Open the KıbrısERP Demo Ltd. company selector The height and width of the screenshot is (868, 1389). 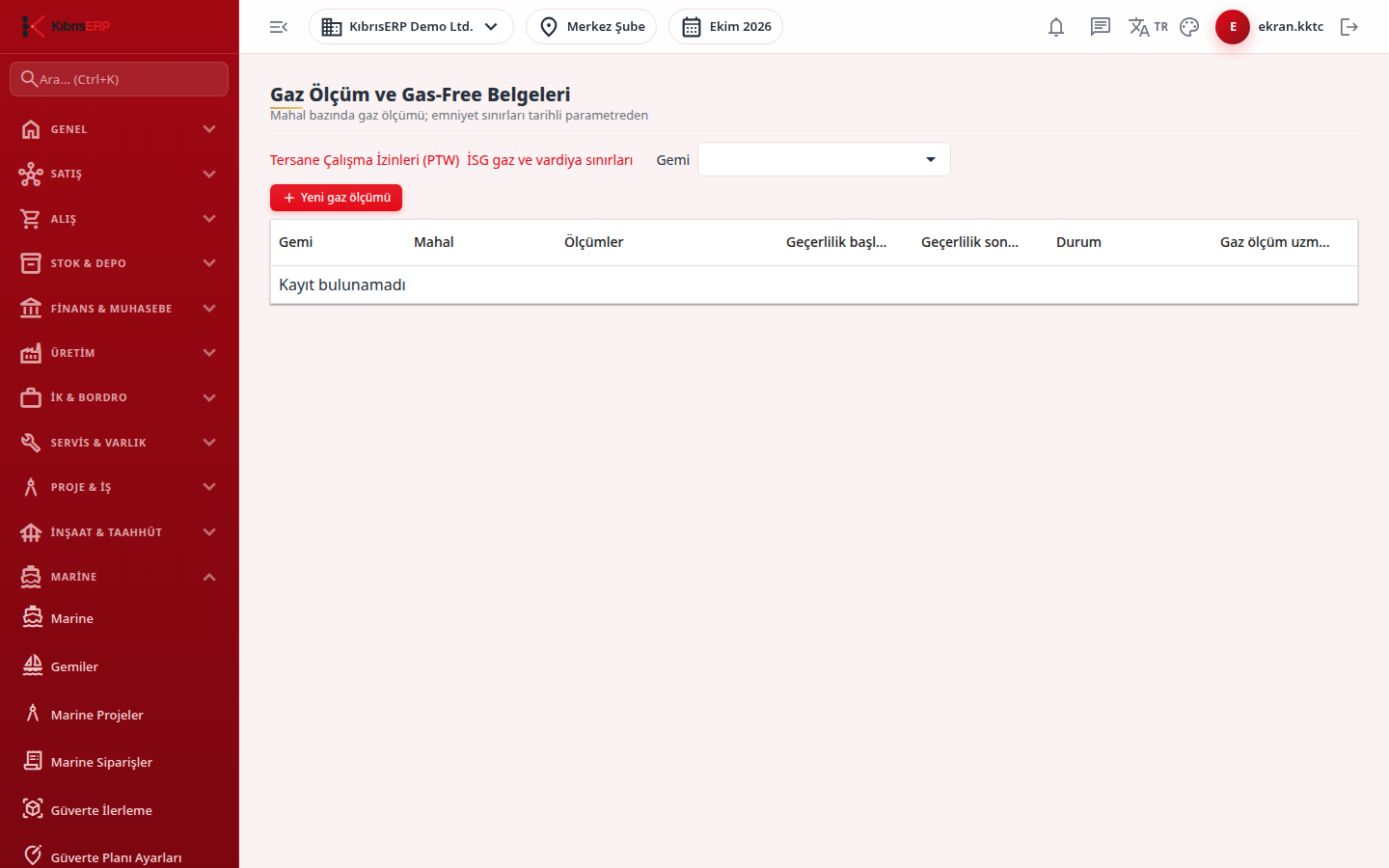tap(411, 27)
